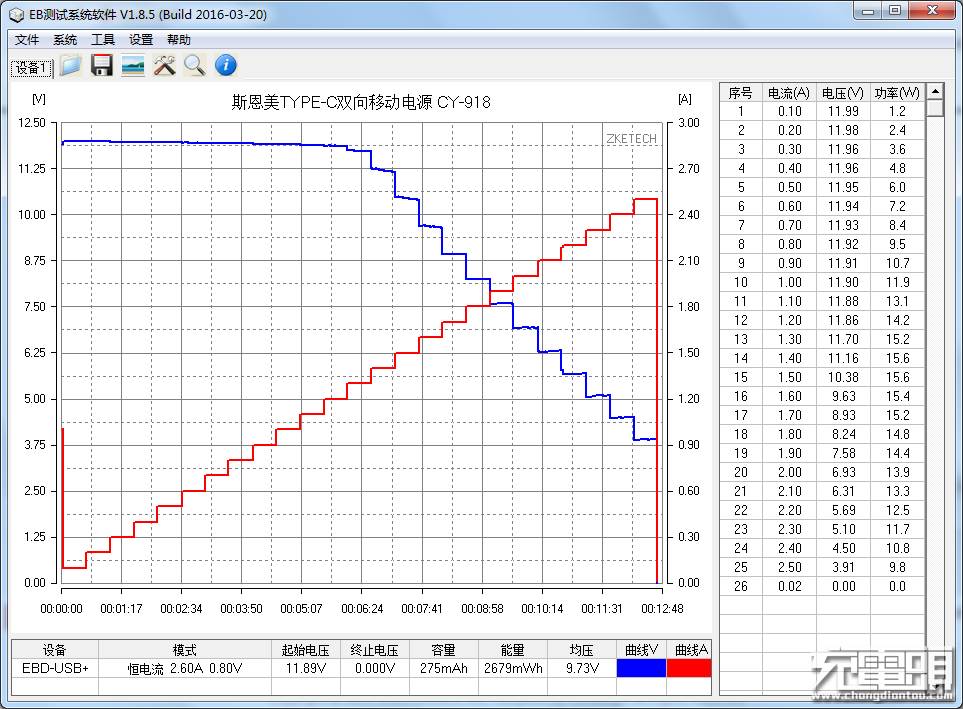Viewport: 963px width, 709px height.
Task: Click the 11.89V start voltage cell
Action: (306, 668)
